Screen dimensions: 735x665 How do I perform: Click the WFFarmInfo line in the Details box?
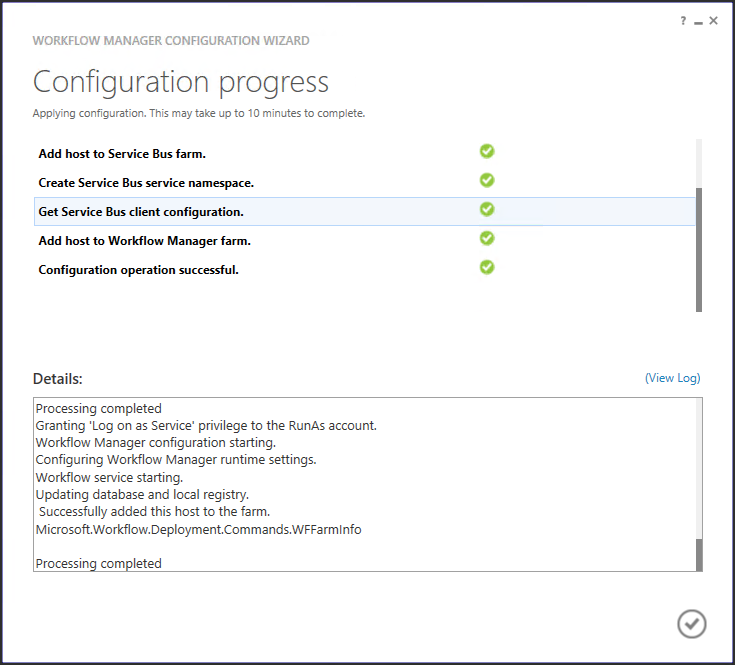click(198, 529)
